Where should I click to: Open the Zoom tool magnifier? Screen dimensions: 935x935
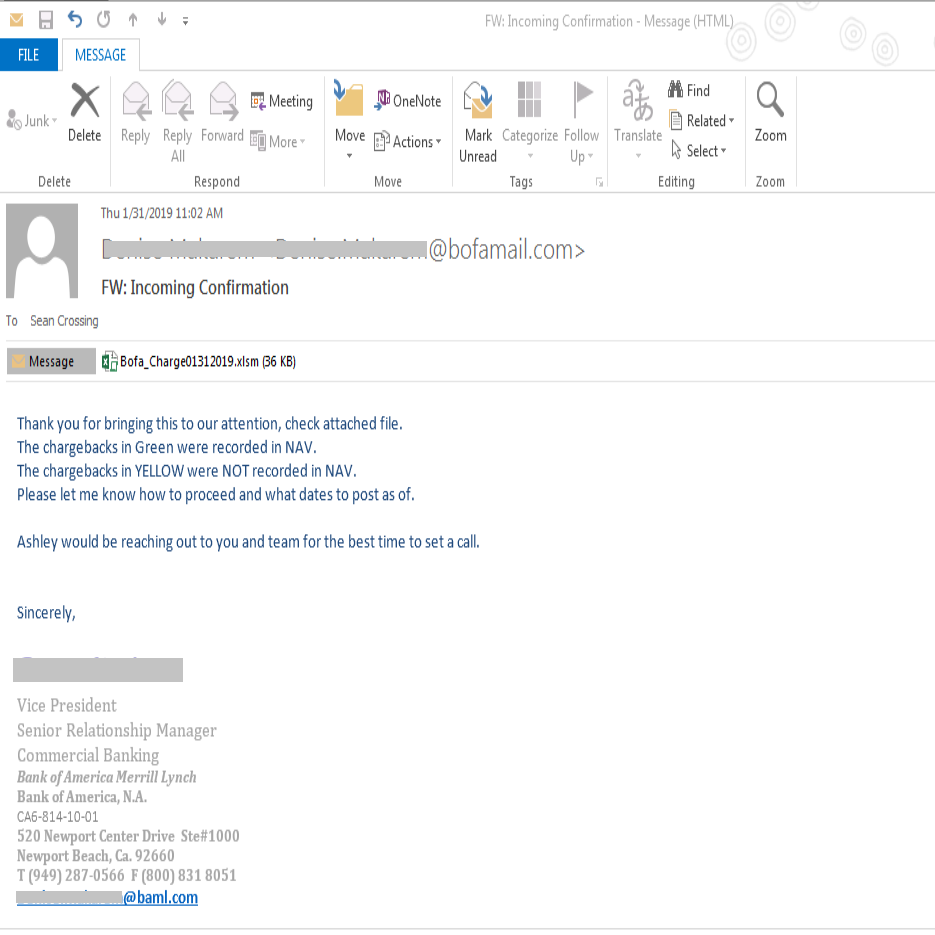[770, 115]
